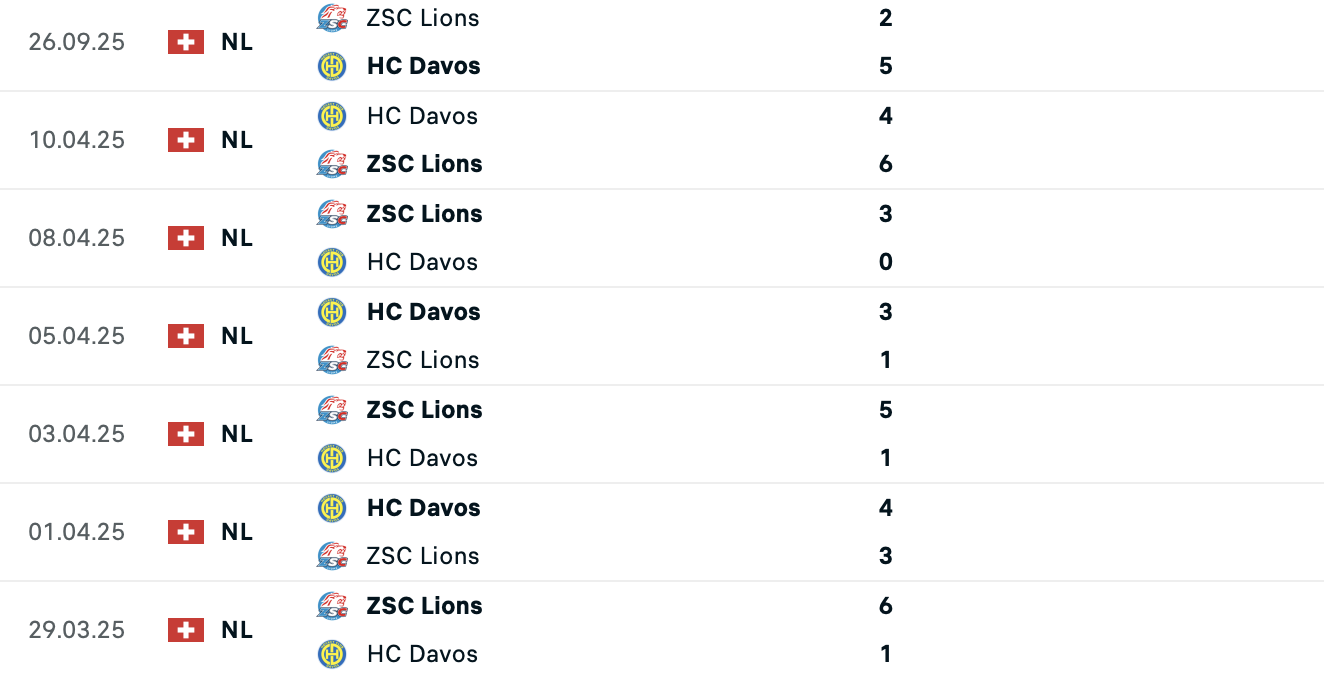Open ZSC Lions logo in the 01.04.25 match

[x=332, y=556]
